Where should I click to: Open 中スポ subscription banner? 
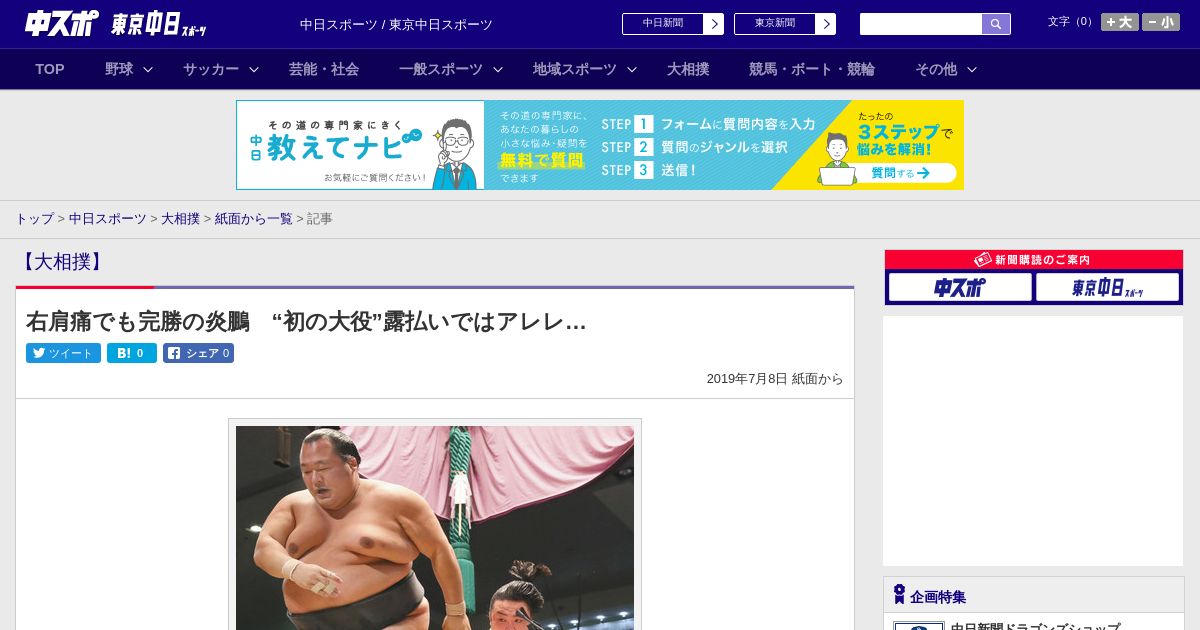click(960, 287)
